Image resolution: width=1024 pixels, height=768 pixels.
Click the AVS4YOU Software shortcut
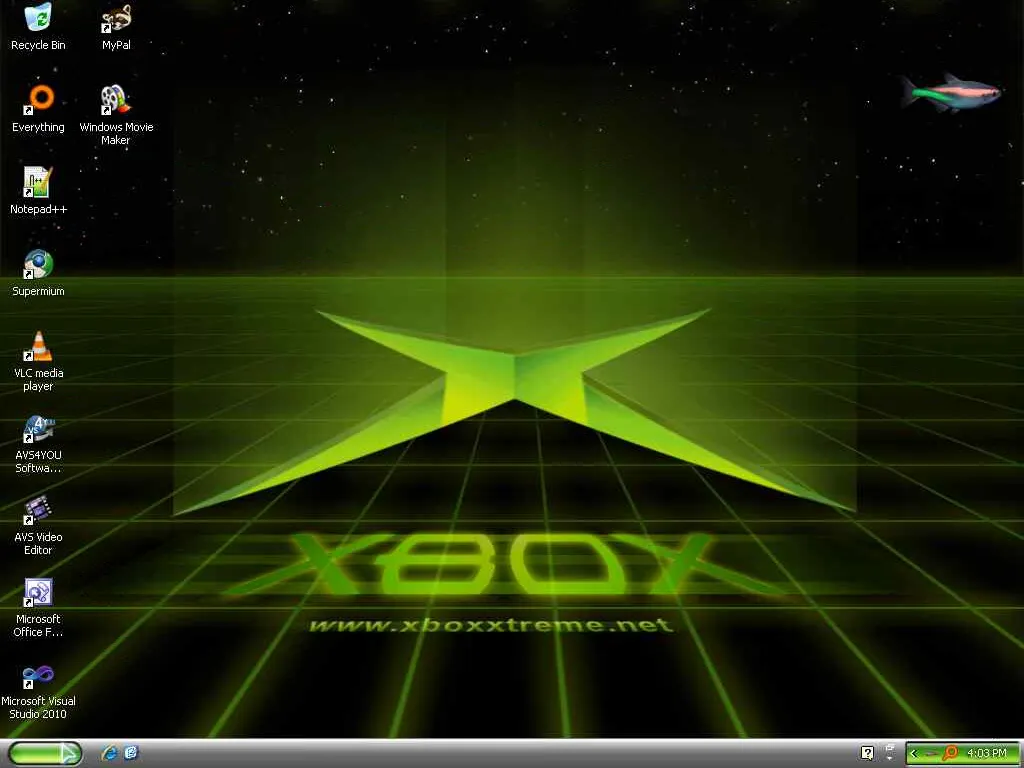pos(38,443)
